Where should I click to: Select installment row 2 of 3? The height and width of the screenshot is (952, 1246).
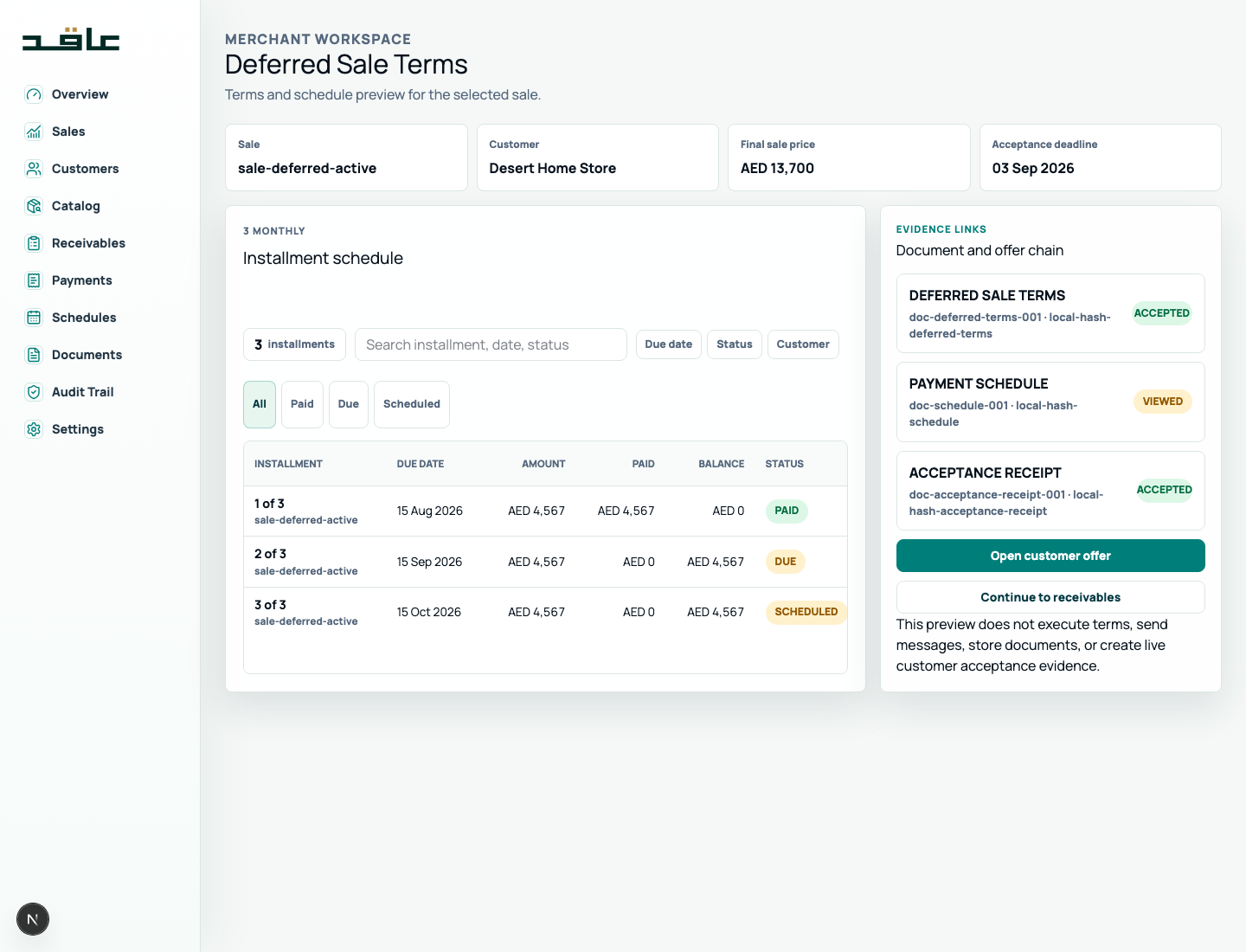[x=545, y=562]
